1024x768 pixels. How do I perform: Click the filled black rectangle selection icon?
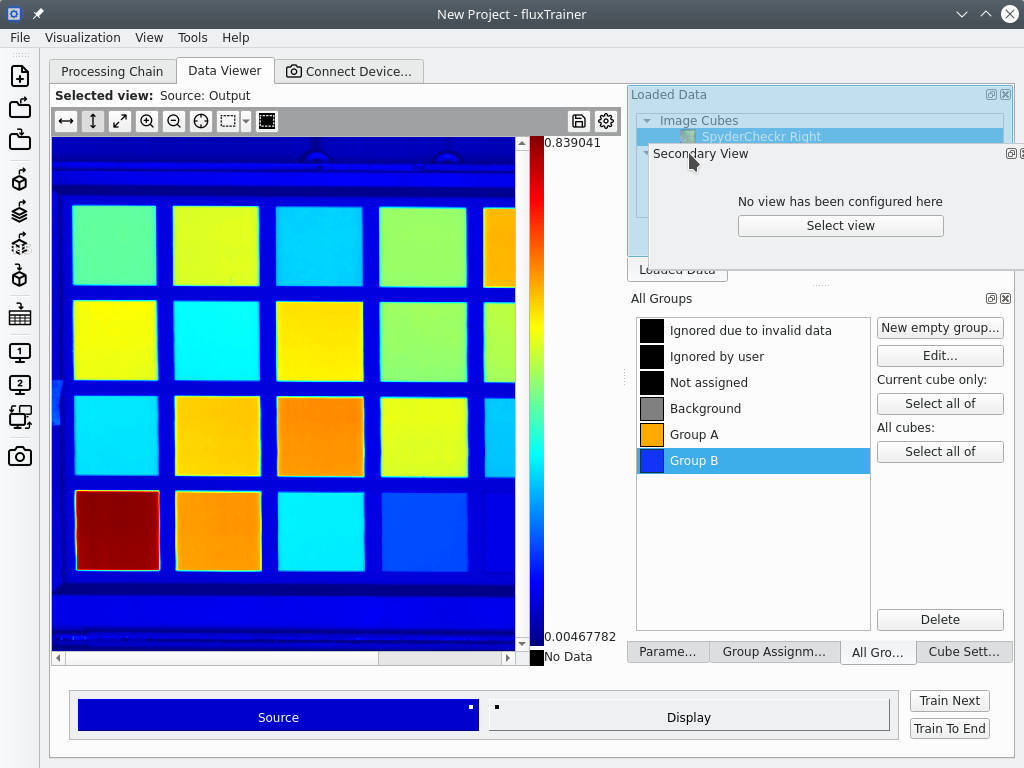(267, 121)
